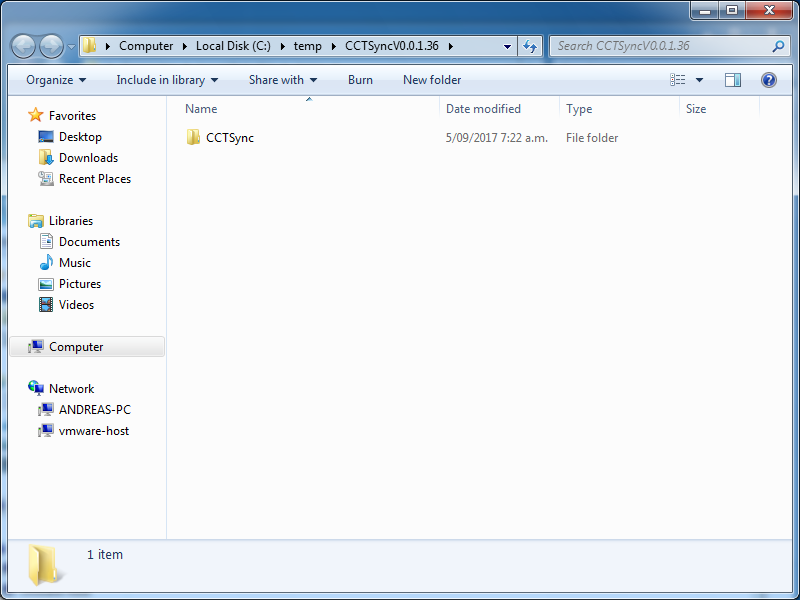Click the Favorites star icon
Image resolution: width=800 pixels, height=600 pixels.
[x=36, y=115]
